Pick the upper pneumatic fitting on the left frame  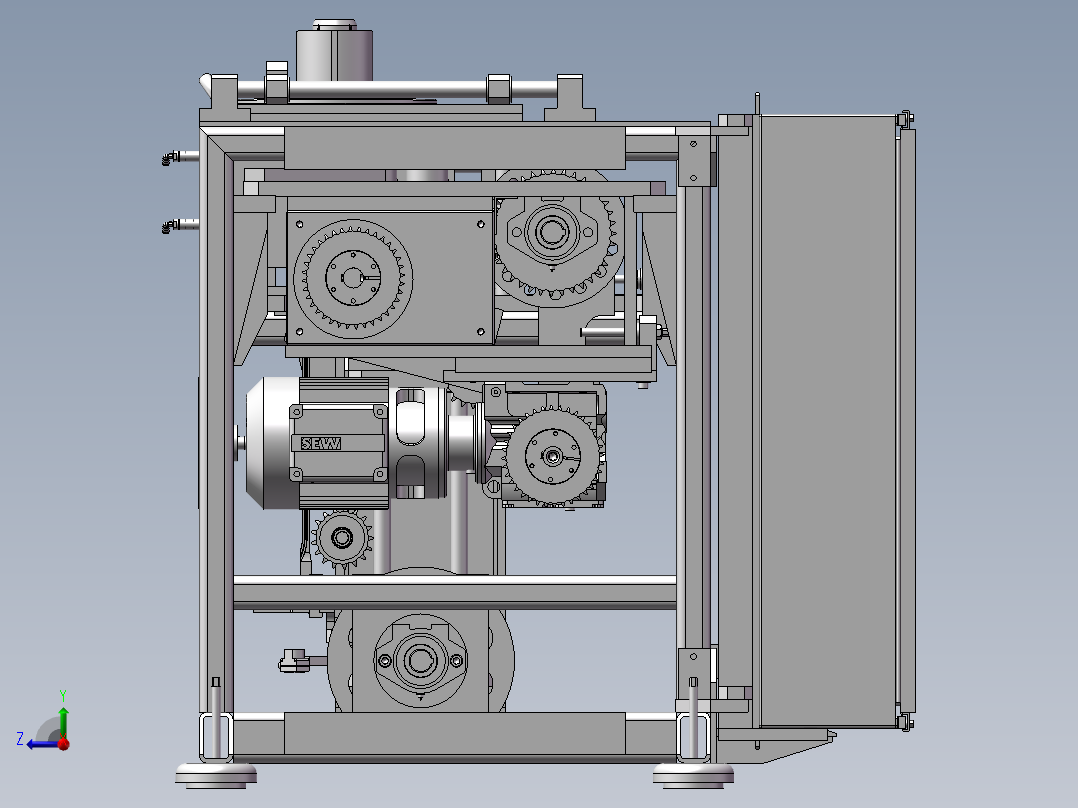pyautogui.click(x=177, y=156)
